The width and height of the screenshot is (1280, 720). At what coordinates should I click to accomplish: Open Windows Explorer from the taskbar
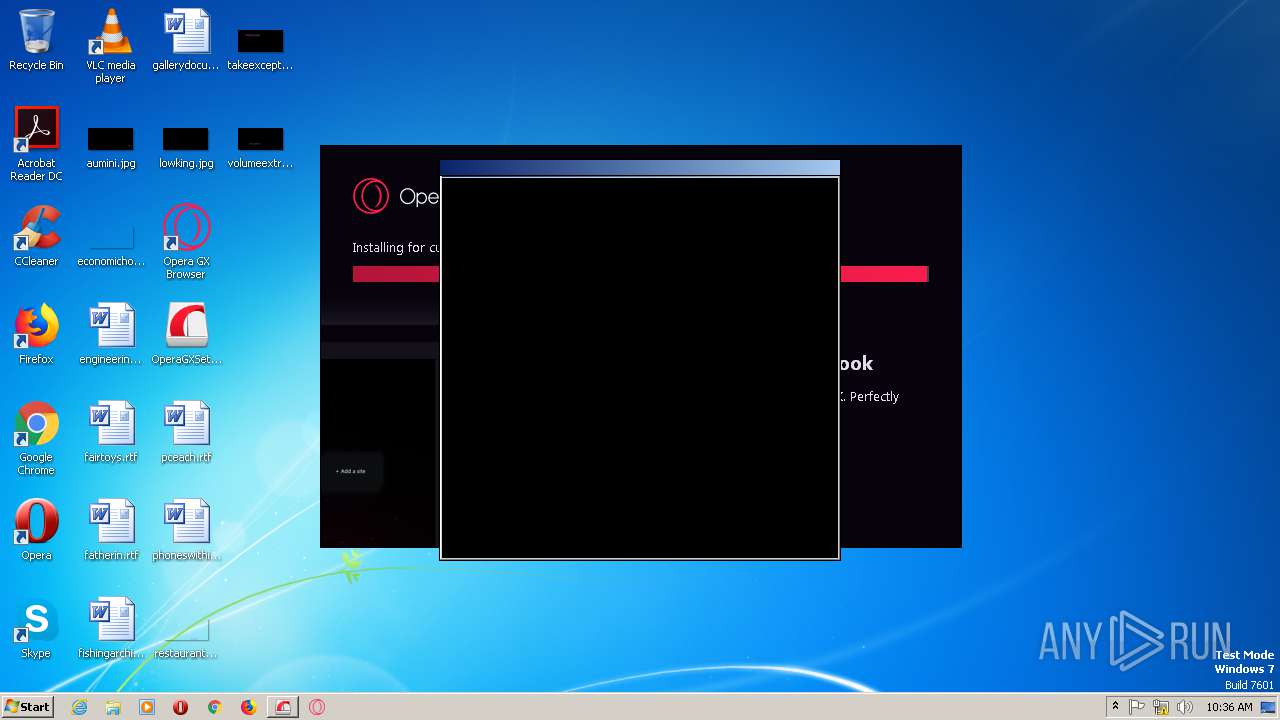point(113,707)
